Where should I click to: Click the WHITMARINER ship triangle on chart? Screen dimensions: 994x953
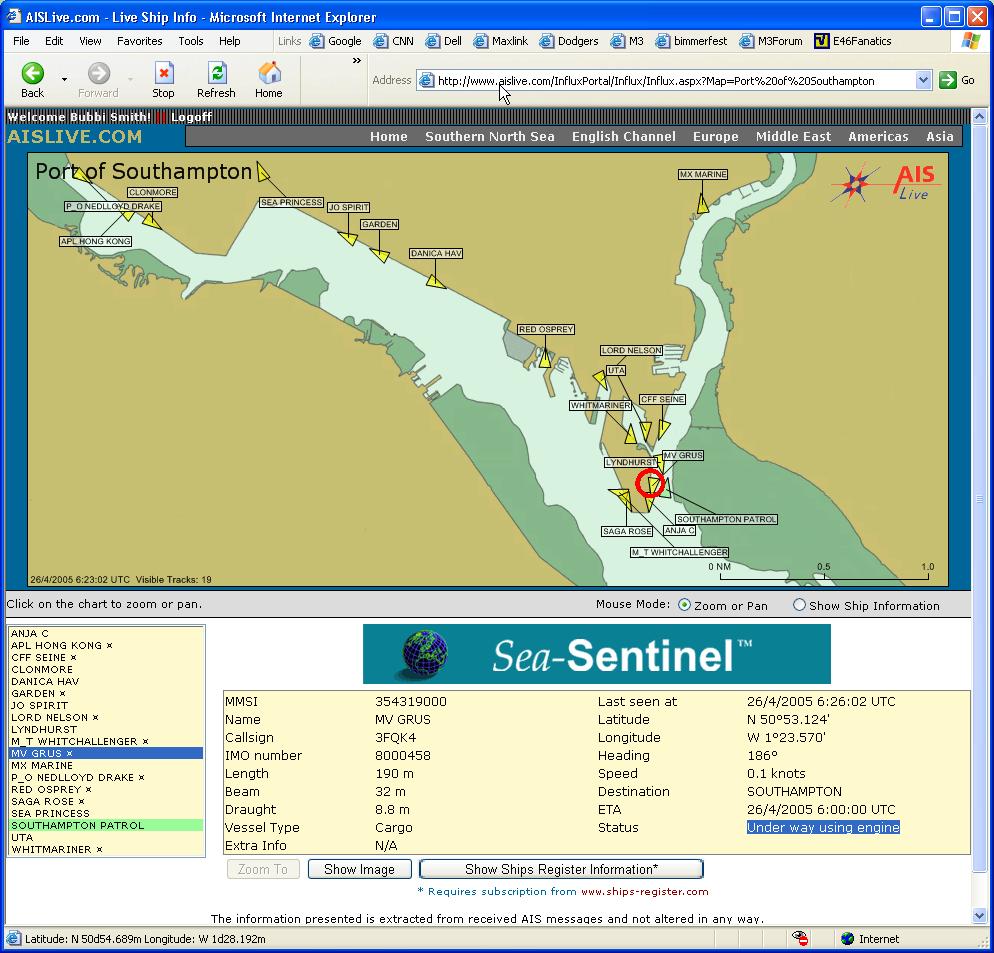coord(630,434)
